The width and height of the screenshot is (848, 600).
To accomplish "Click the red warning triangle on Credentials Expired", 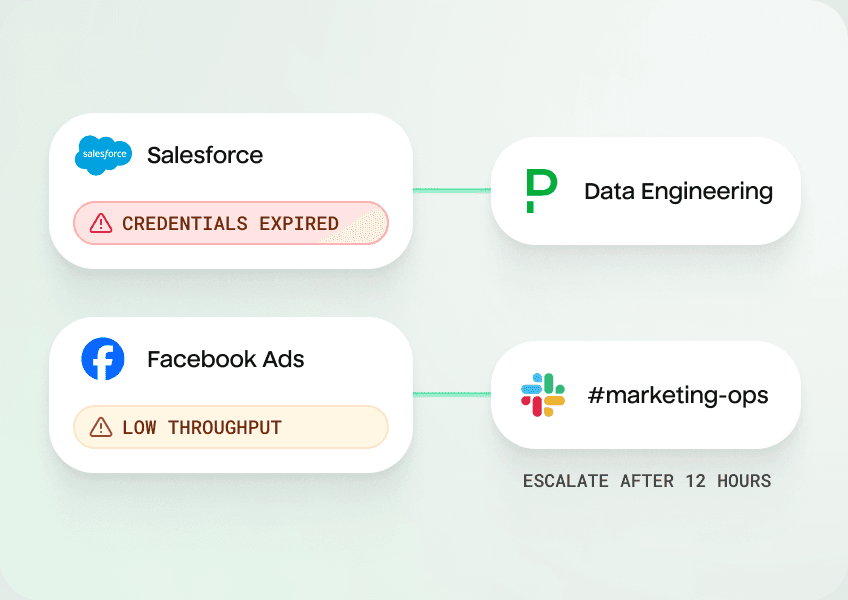I will pos(101,224).
